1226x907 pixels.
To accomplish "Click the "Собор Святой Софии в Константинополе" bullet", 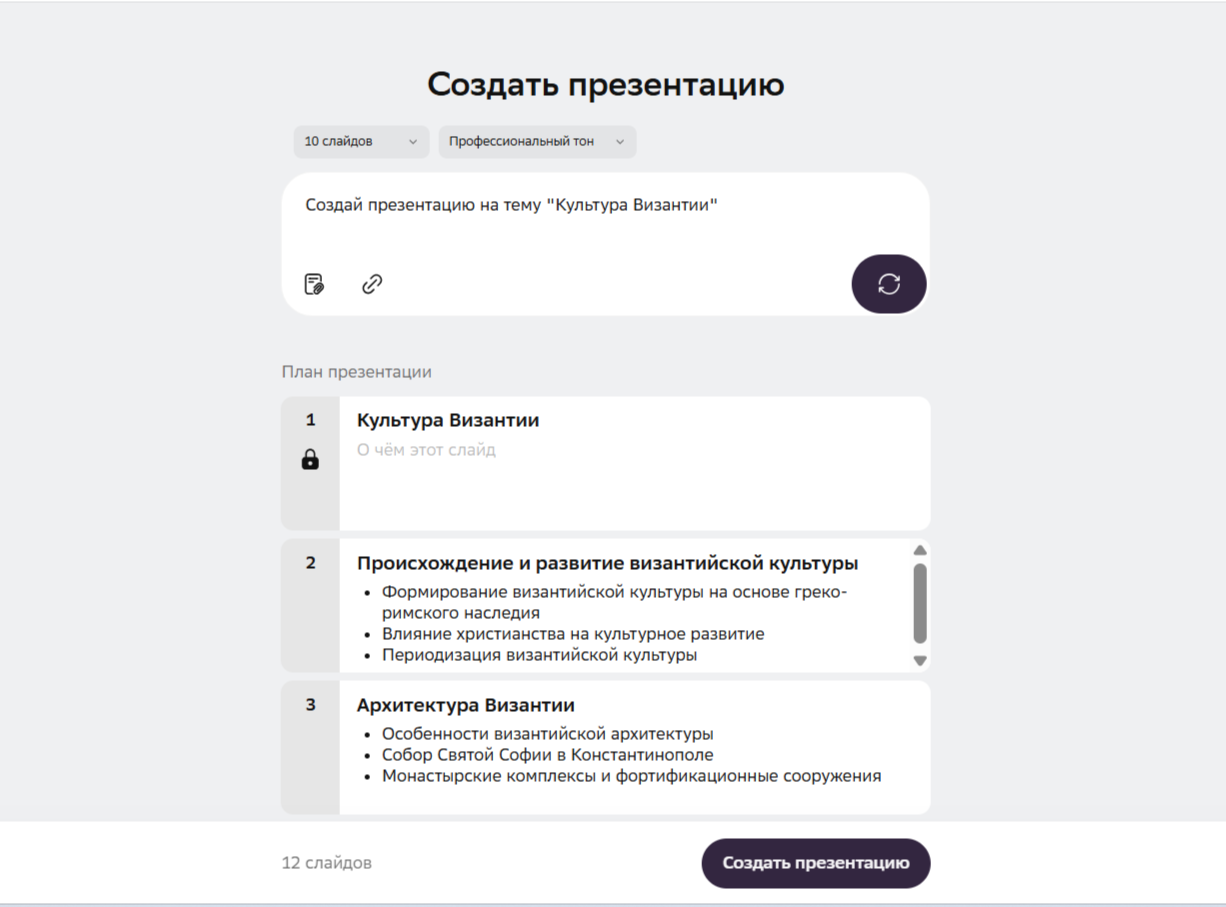I will click(x=547, y=755).
